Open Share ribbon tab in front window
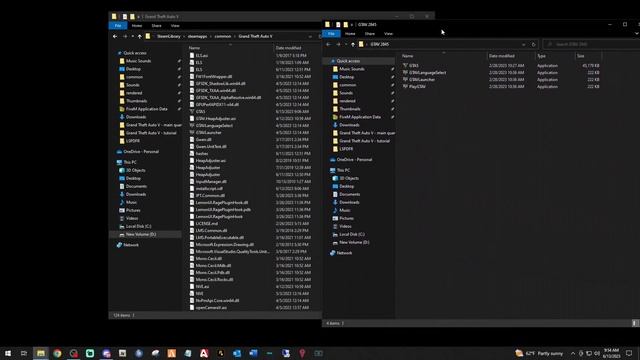 pyautogui.click(x=370, y=33)
